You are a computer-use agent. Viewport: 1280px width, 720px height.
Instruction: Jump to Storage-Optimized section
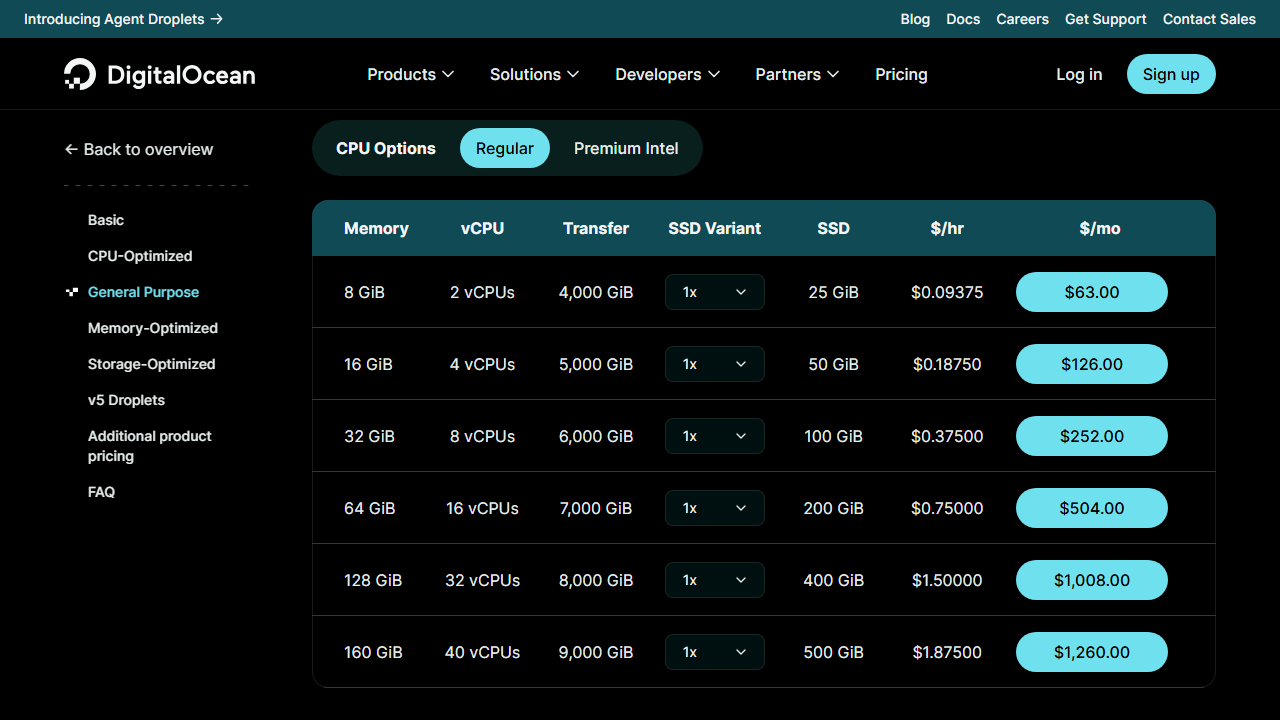click(152, 364)
